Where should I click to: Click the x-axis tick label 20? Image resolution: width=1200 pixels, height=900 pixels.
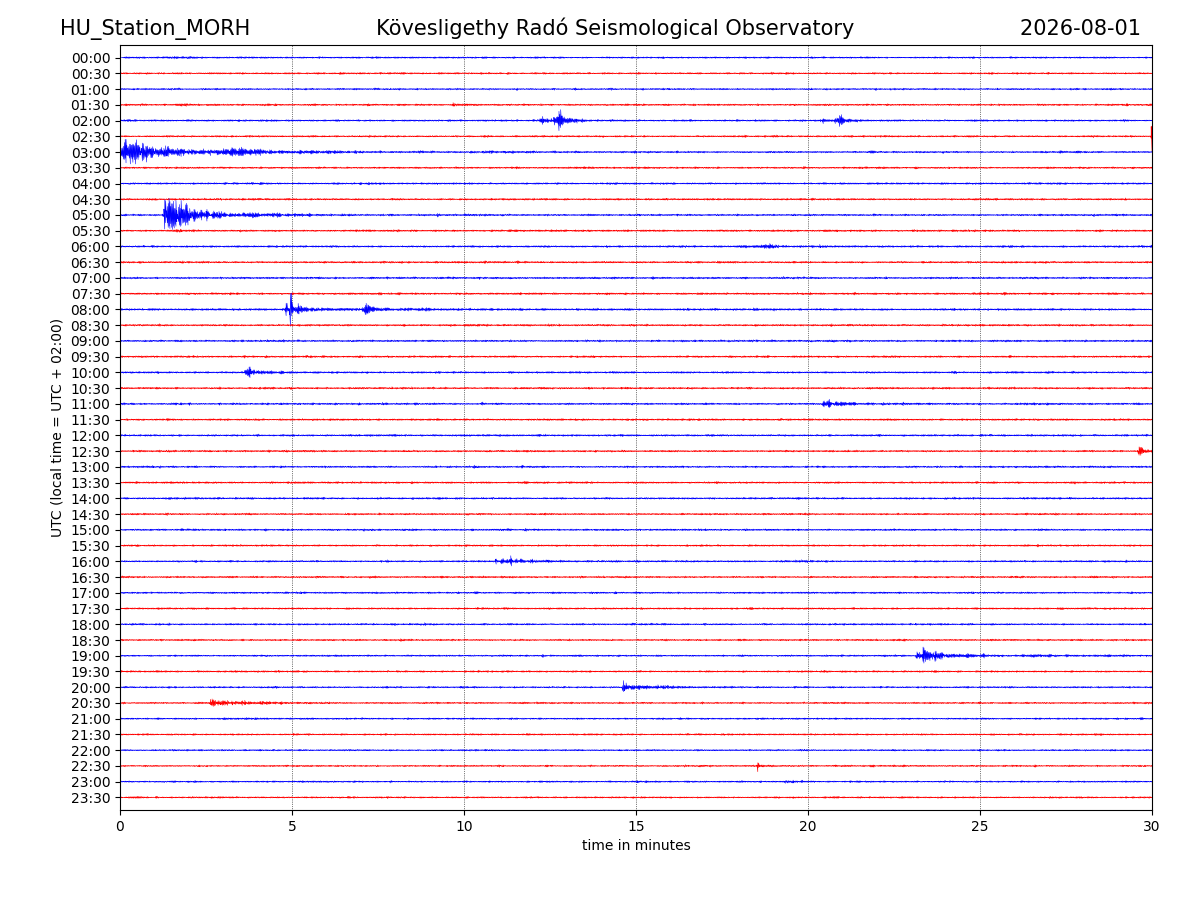pyautogui.click(x=808, y=826)
